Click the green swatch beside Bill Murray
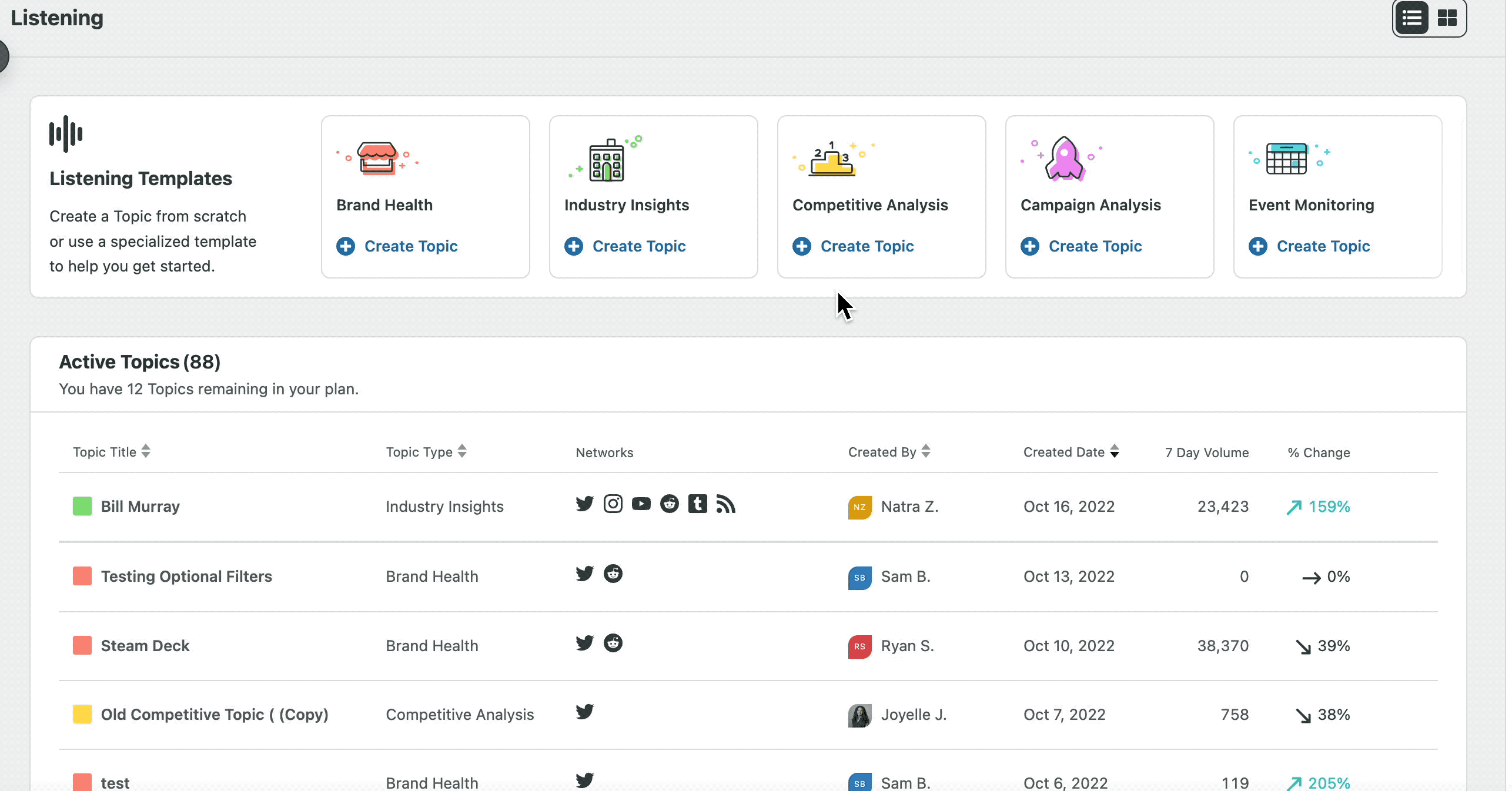Image resolution: width=1512 pixels, height=791 pixels. pyautogui.click(x=82, y=507)
